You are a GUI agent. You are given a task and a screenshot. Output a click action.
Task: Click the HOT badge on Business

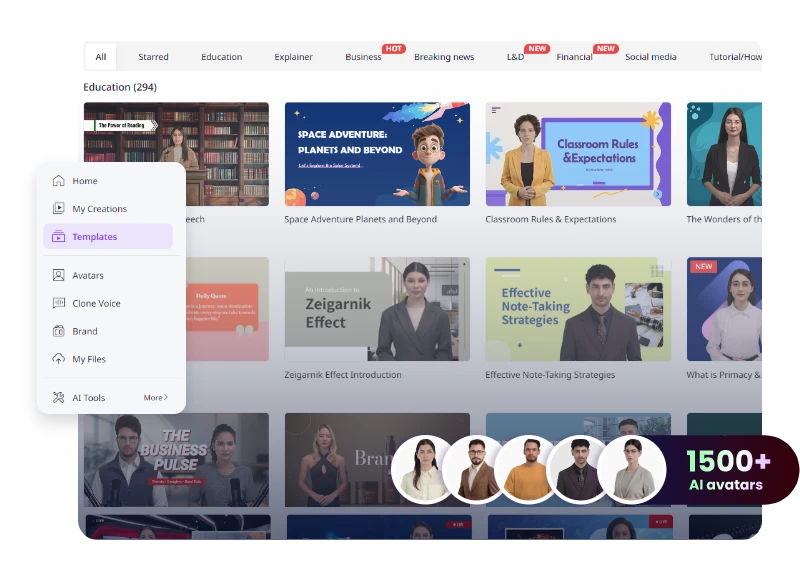393,48
